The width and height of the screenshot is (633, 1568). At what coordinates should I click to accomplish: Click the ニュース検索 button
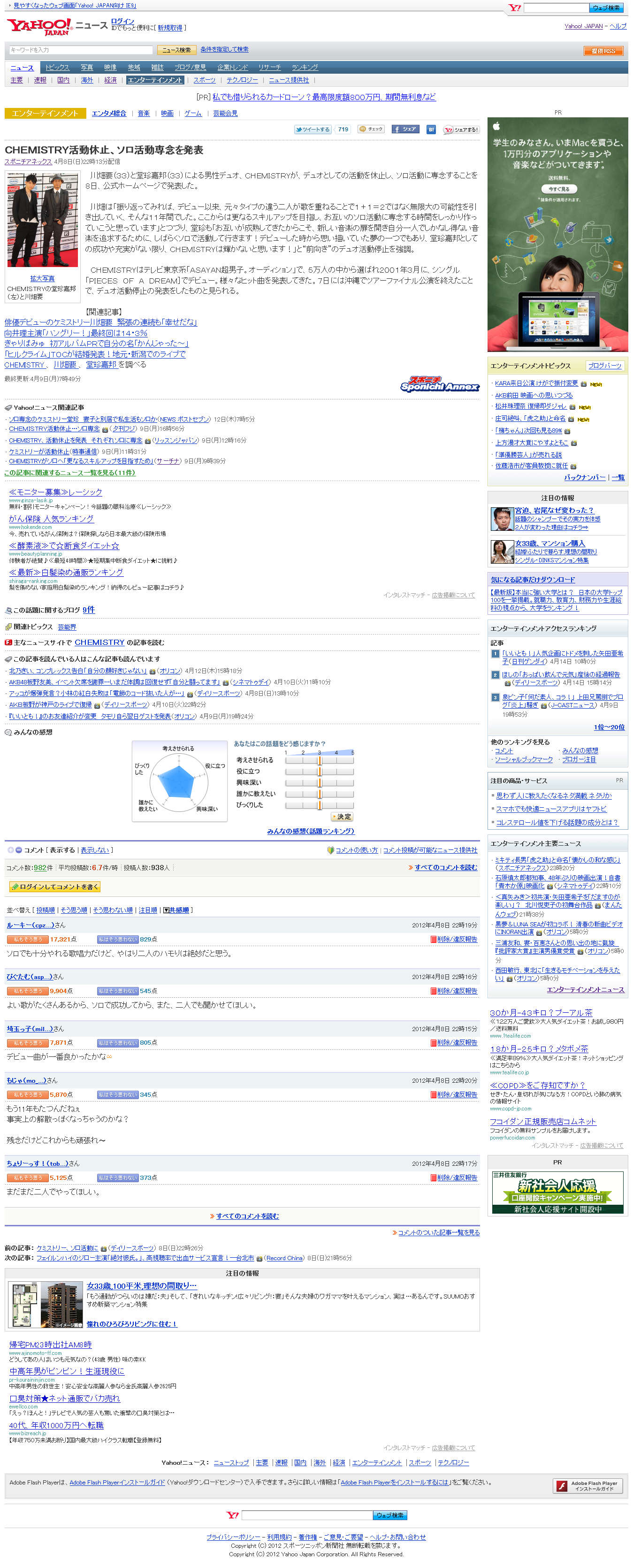coord(176,50)
